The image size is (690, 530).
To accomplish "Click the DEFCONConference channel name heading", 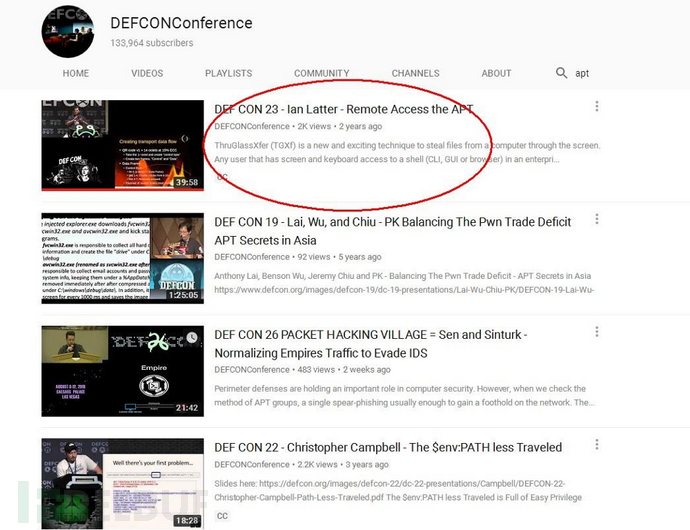I will (x=181, y=23).
